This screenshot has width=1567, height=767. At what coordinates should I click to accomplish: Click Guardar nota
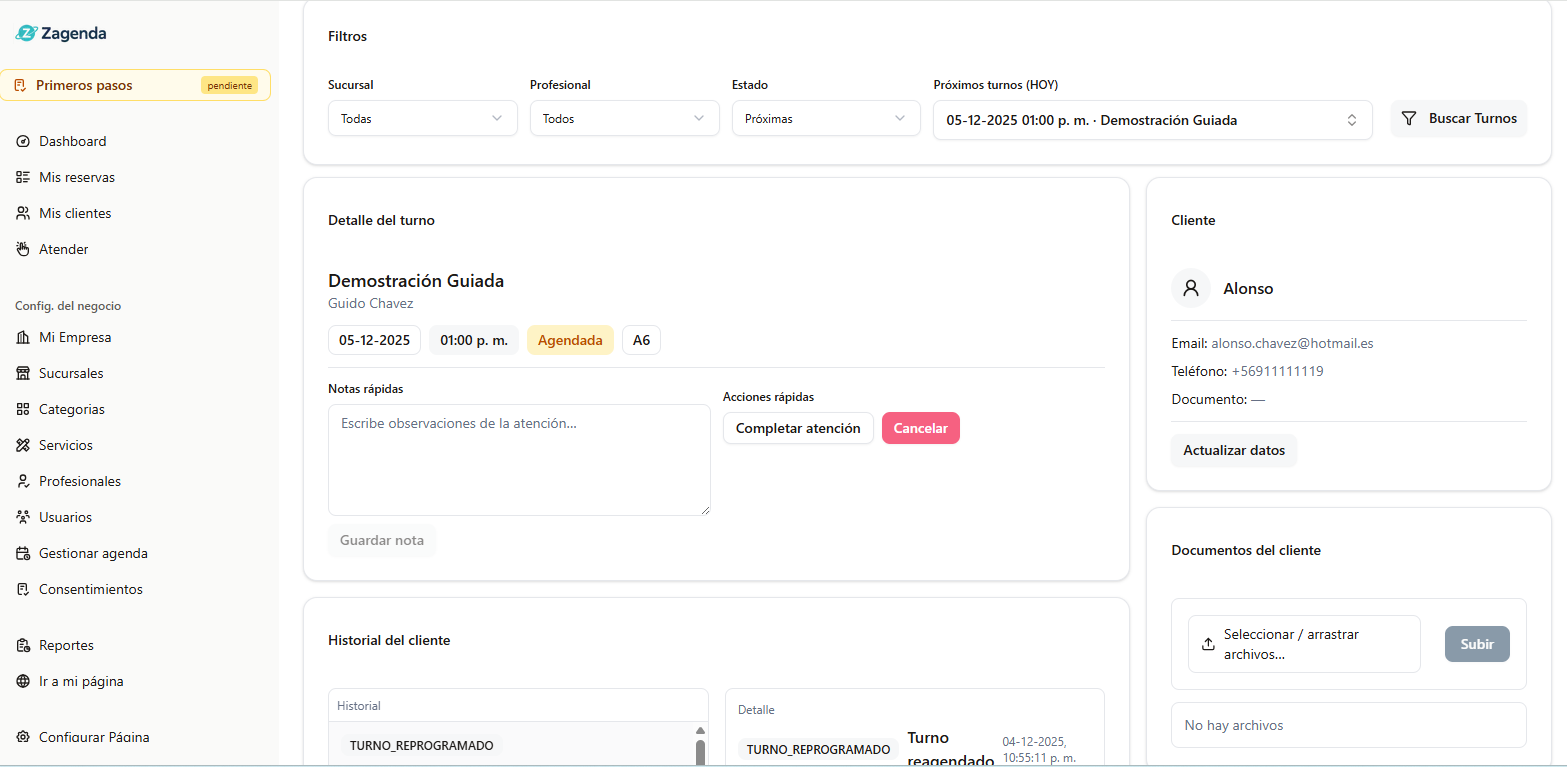tap(382, 540)
